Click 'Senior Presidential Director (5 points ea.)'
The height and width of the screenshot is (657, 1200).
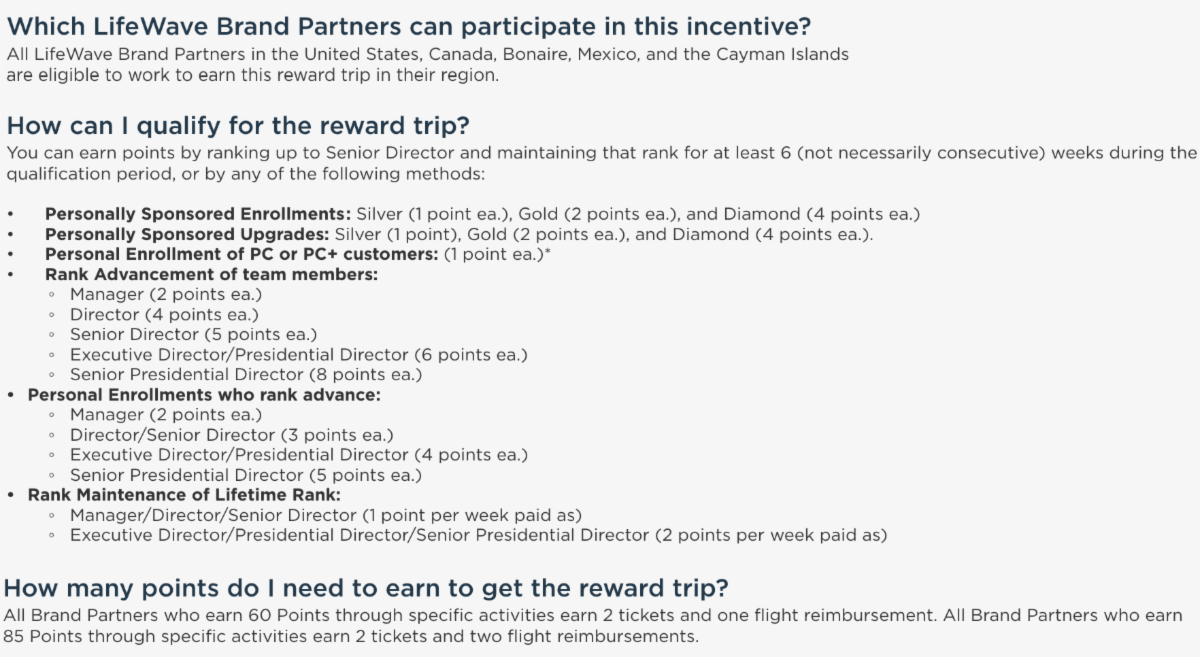click(246, 474)
